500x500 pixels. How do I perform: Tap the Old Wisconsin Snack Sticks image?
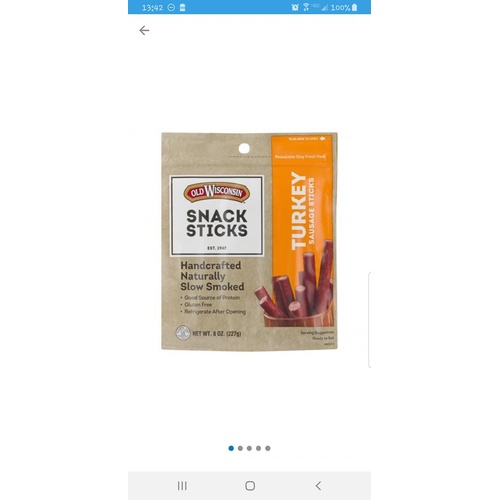coord(249,241)
